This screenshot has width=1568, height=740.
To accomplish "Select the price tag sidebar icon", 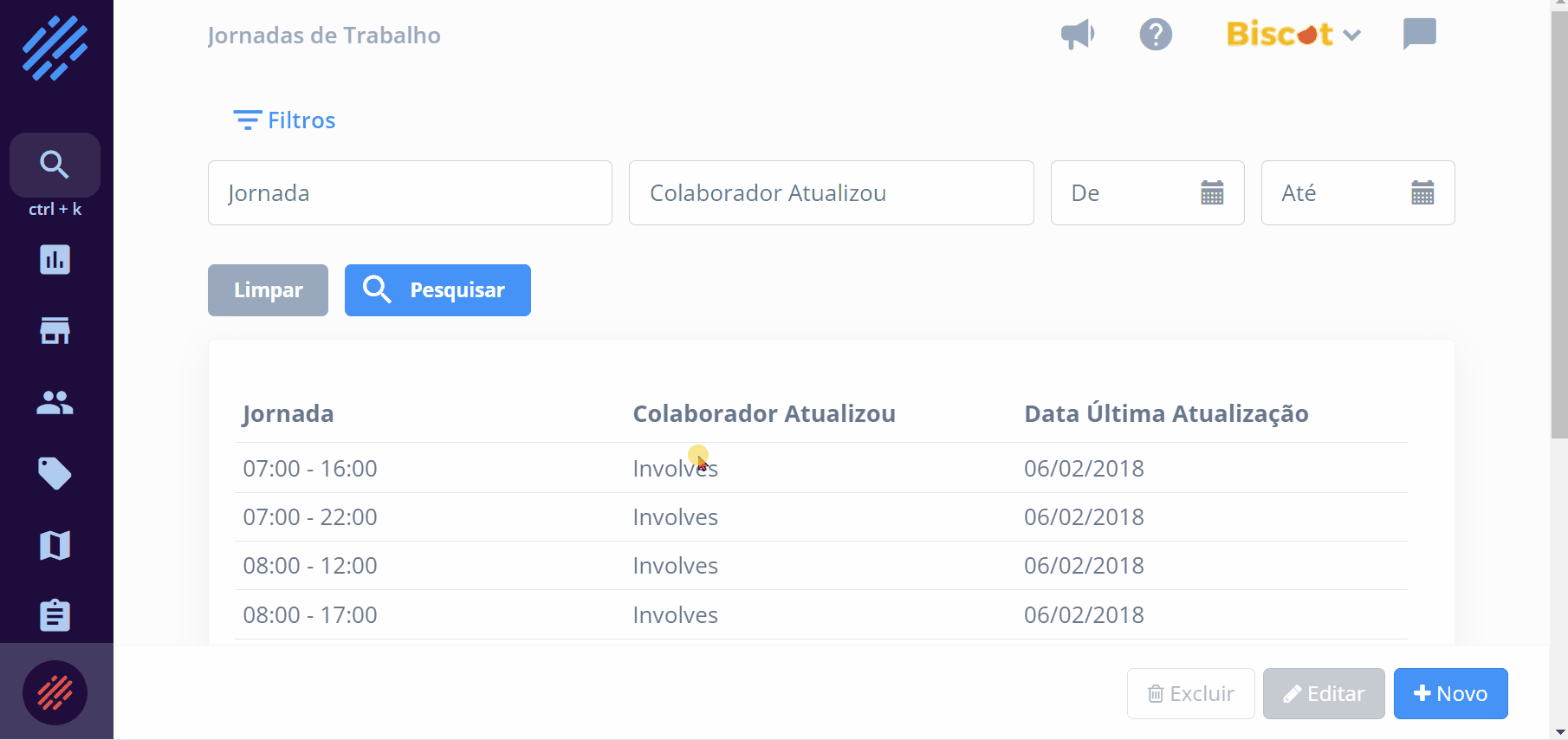I will point(55,473).
